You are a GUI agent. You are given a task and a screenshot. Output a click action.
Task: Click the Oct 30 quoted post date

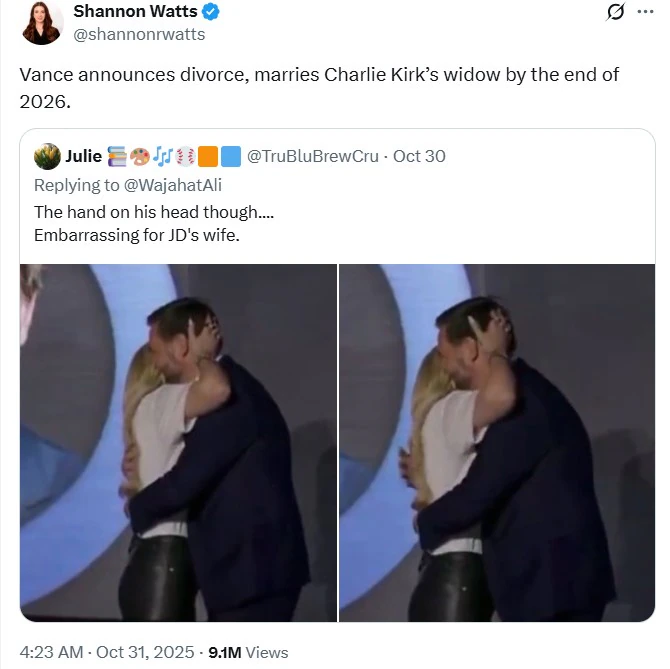pos(419,157)
